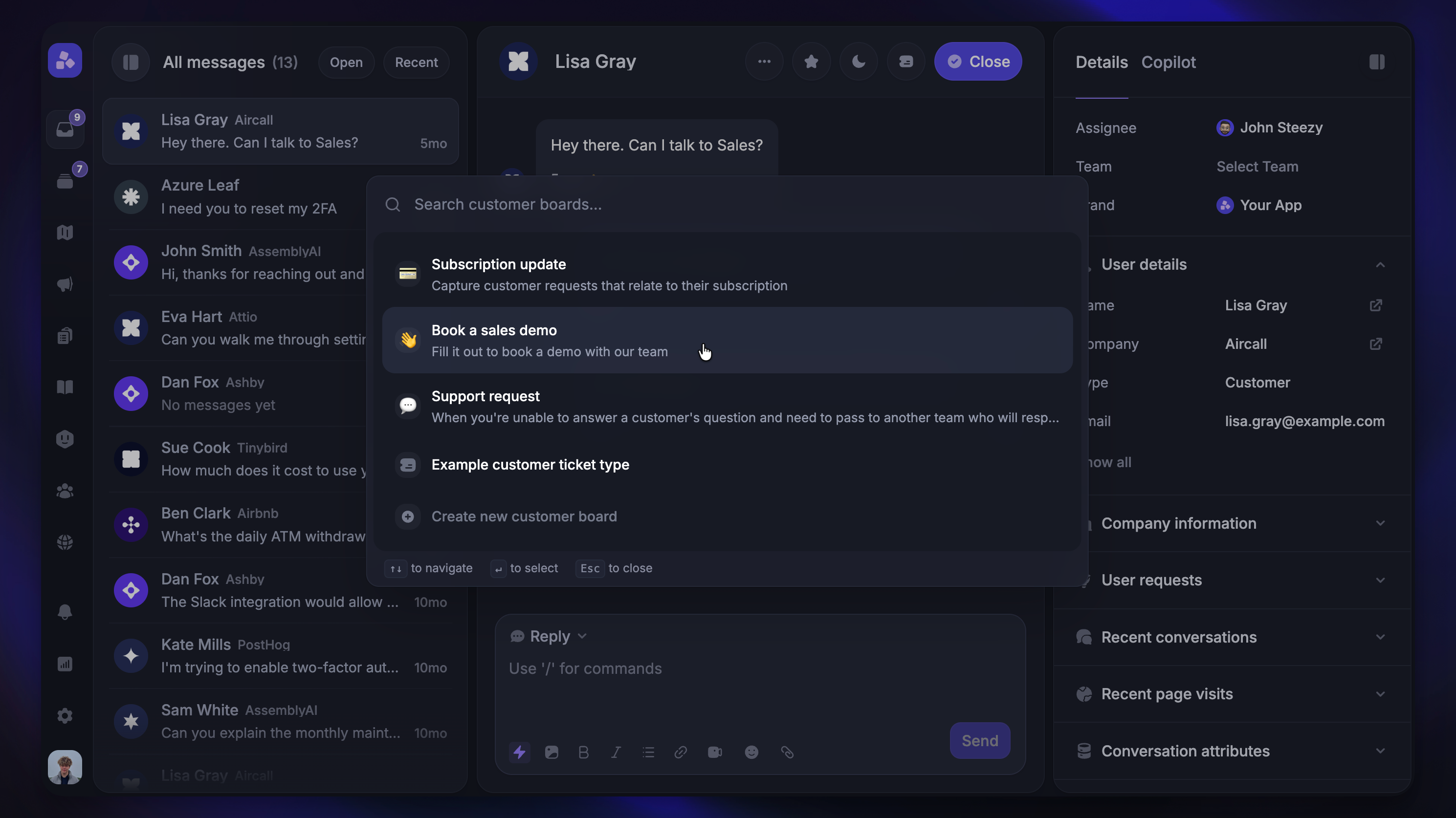Choose the Subscription update board
The width and height of the screenshot is (1456, 818).
728,275
